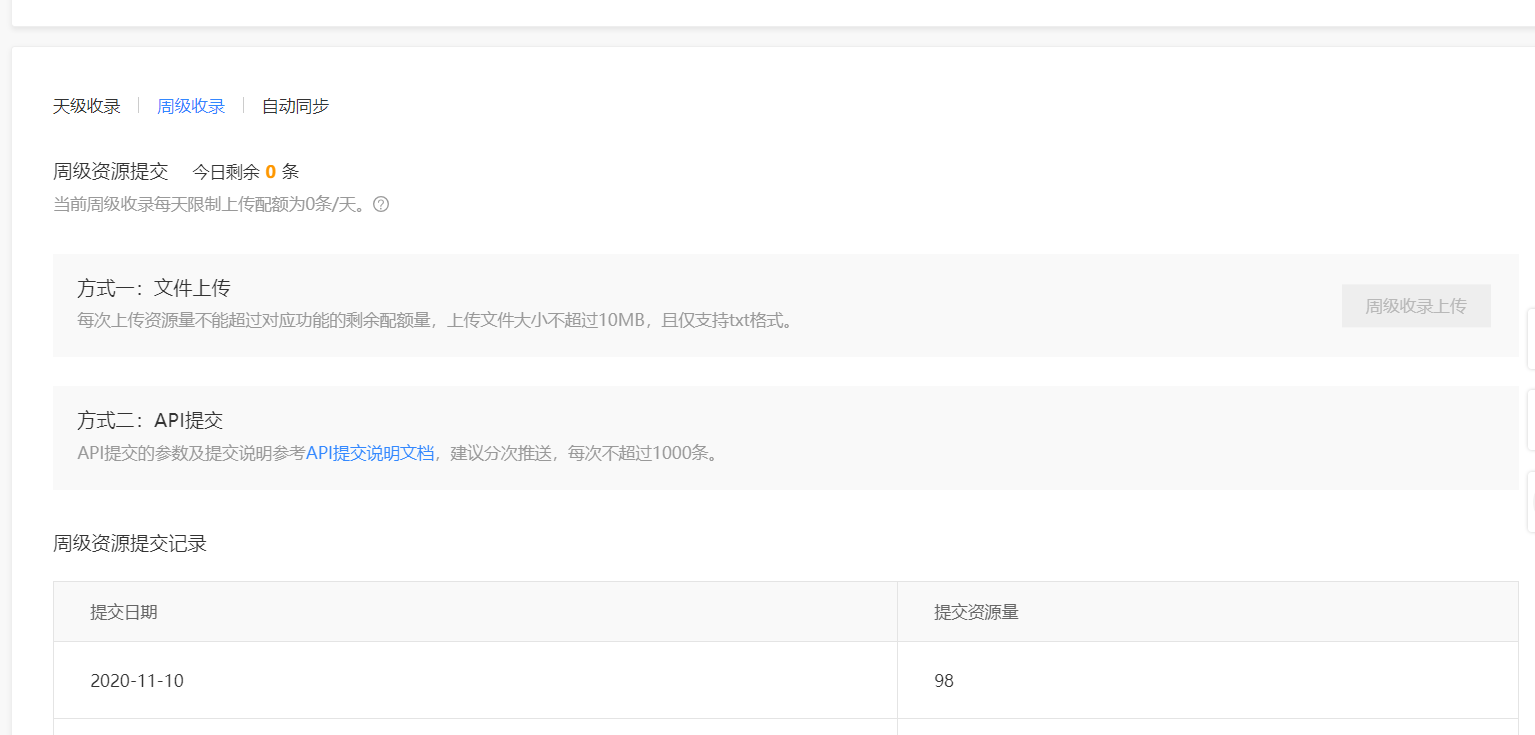
Task: Click the bottom floating widget on the right edge
Action: (x=1530, y=501)
